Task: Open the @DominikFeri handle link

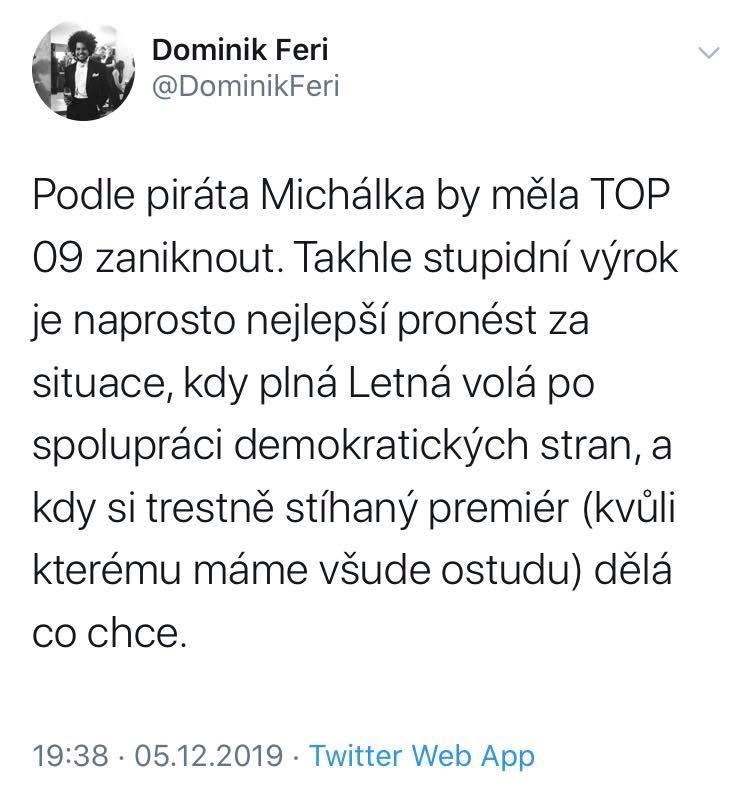Action: point(244,88)
